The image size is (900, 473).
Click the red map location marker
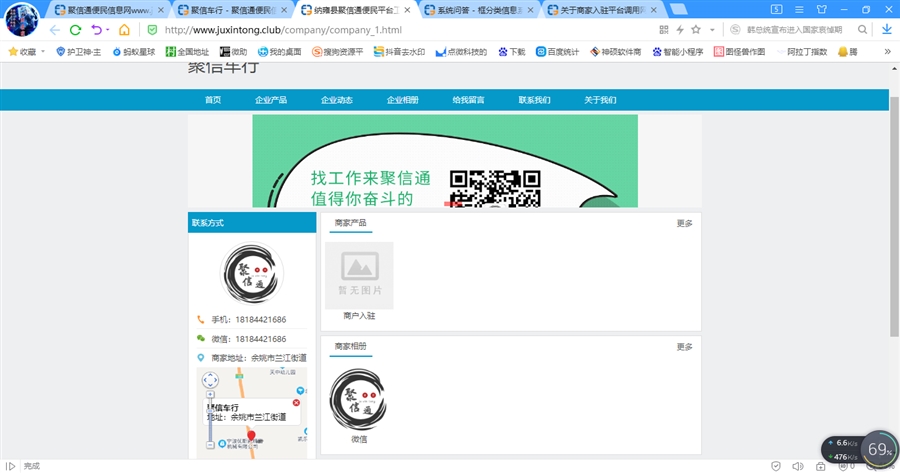251,436
